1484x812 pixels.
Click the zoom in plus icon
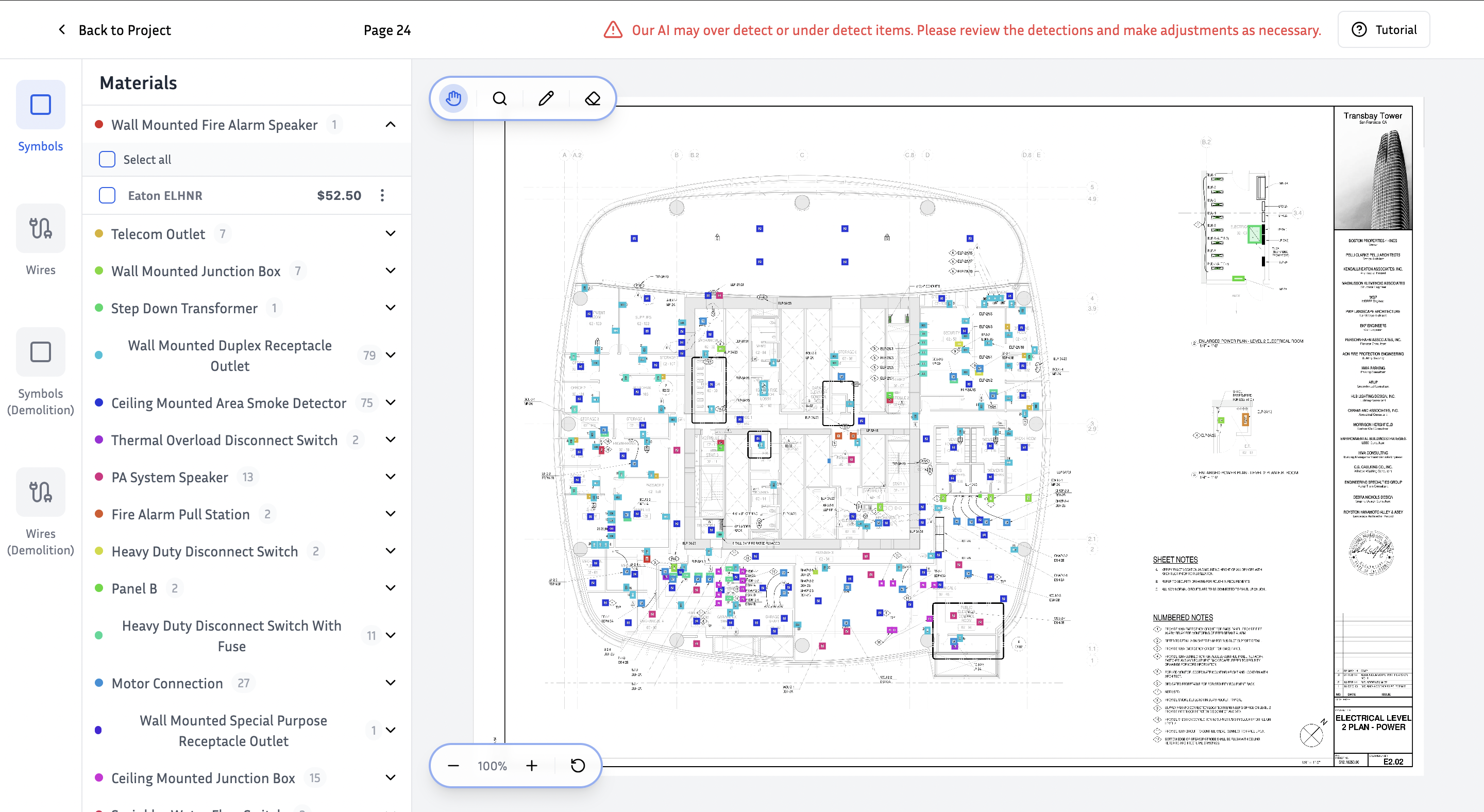click(x=531, y=765)
